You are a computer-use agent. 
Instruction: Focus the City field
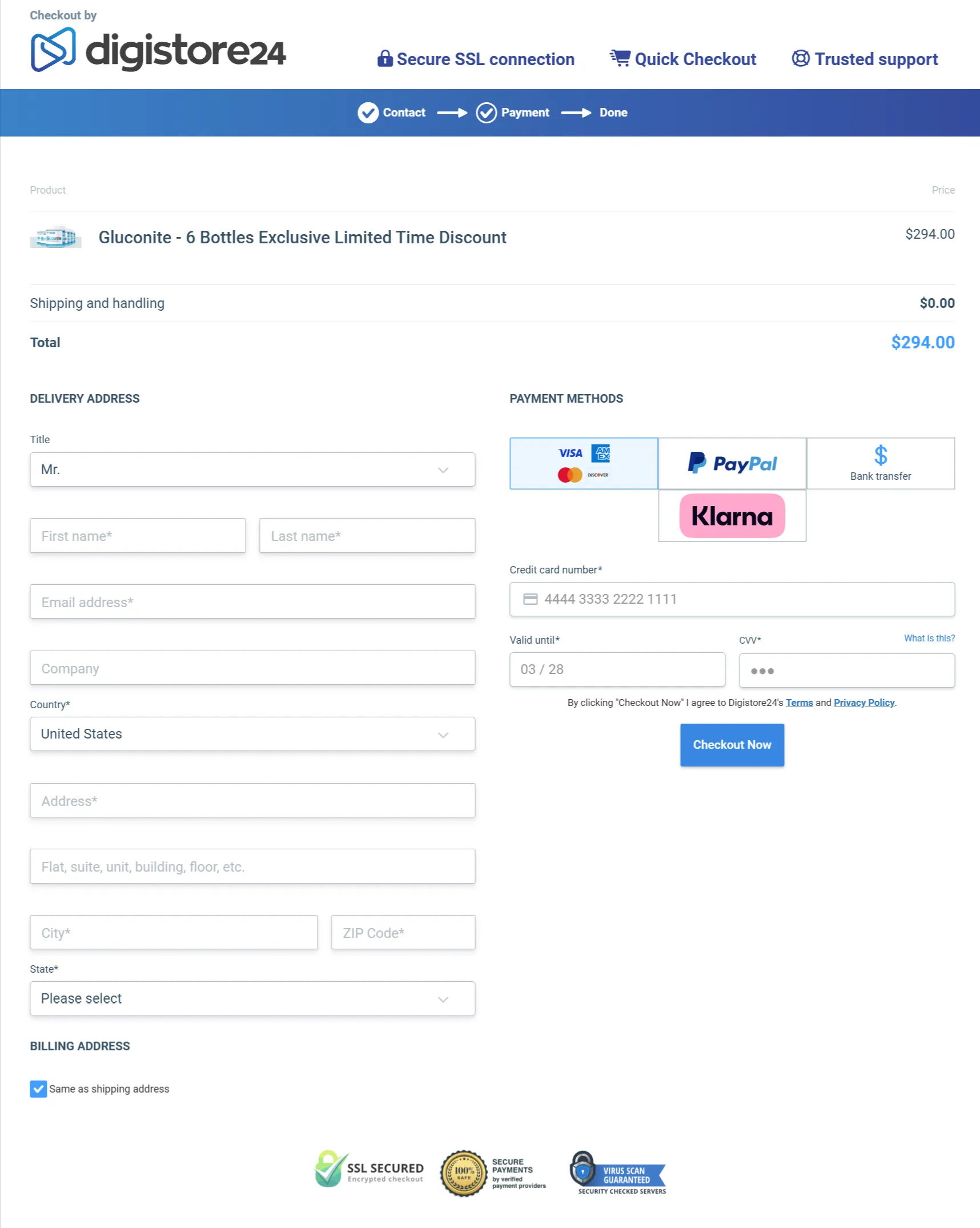(x=174, y=933)
